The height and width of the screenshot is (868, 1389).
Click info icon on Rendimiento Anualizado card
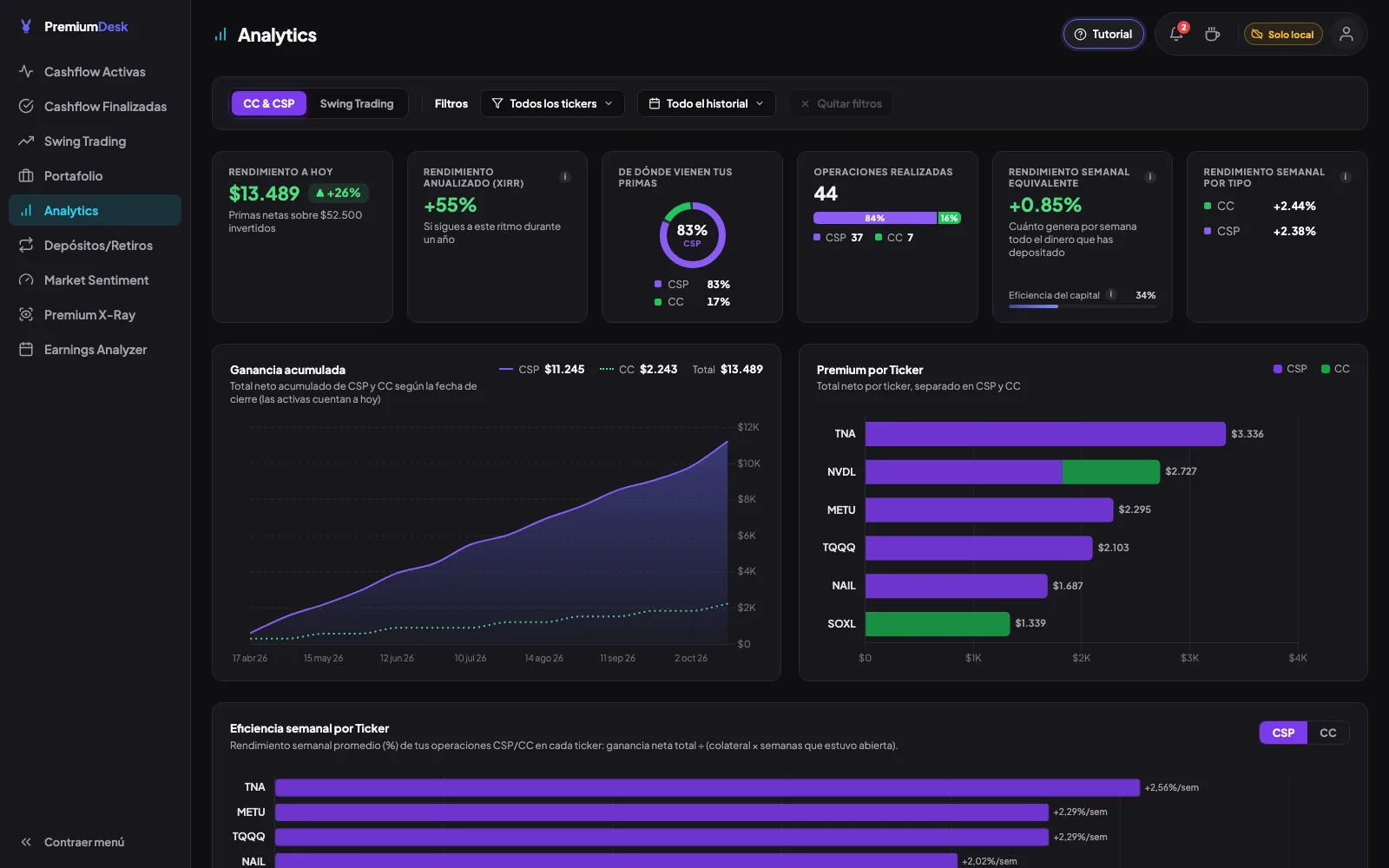(564, 177)
